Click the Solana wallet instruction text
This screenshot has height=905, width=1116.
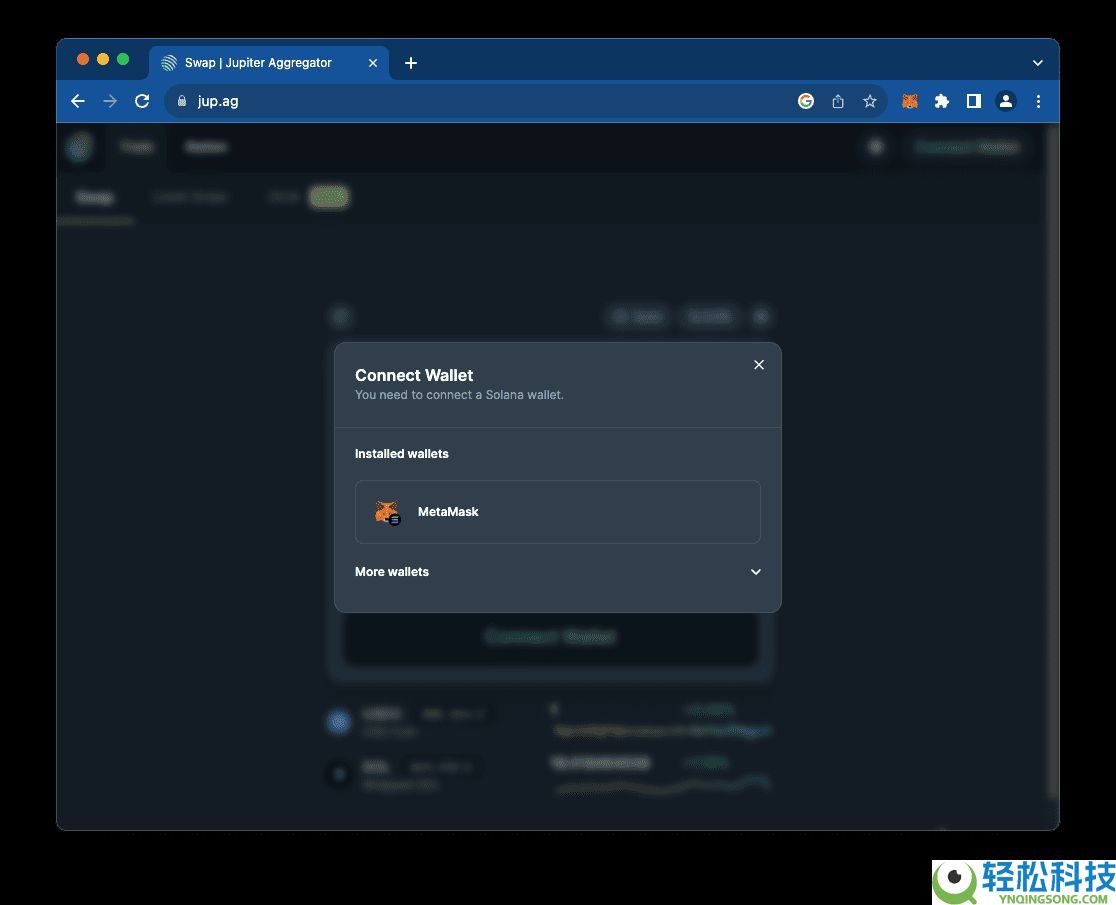pyautogui.click(x=459, y=395)
